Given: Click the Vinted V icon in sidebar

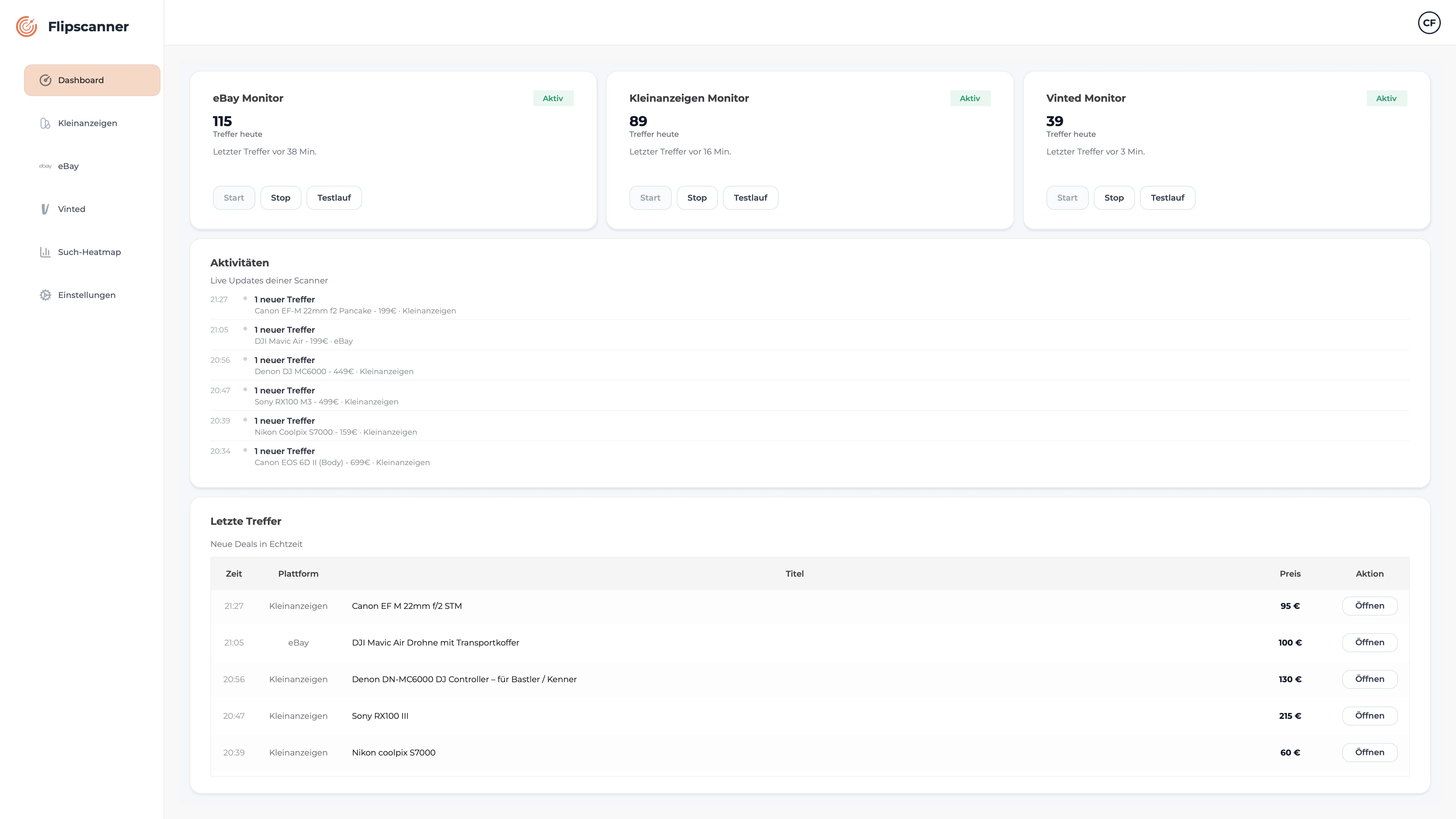Looking at the screenshot, I should (45, 209).
